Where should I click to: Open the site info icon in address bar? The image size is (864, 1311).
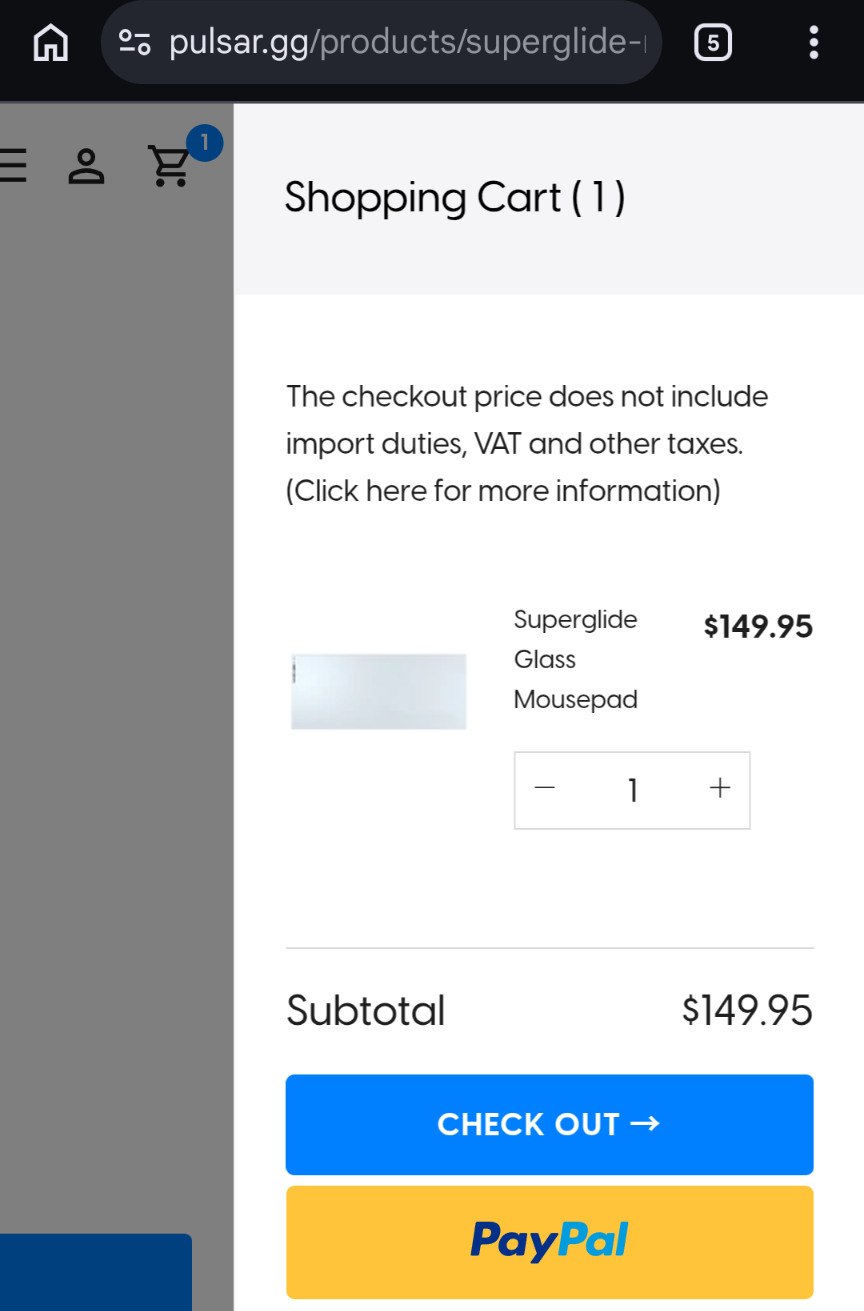click(x=134, y=42)
